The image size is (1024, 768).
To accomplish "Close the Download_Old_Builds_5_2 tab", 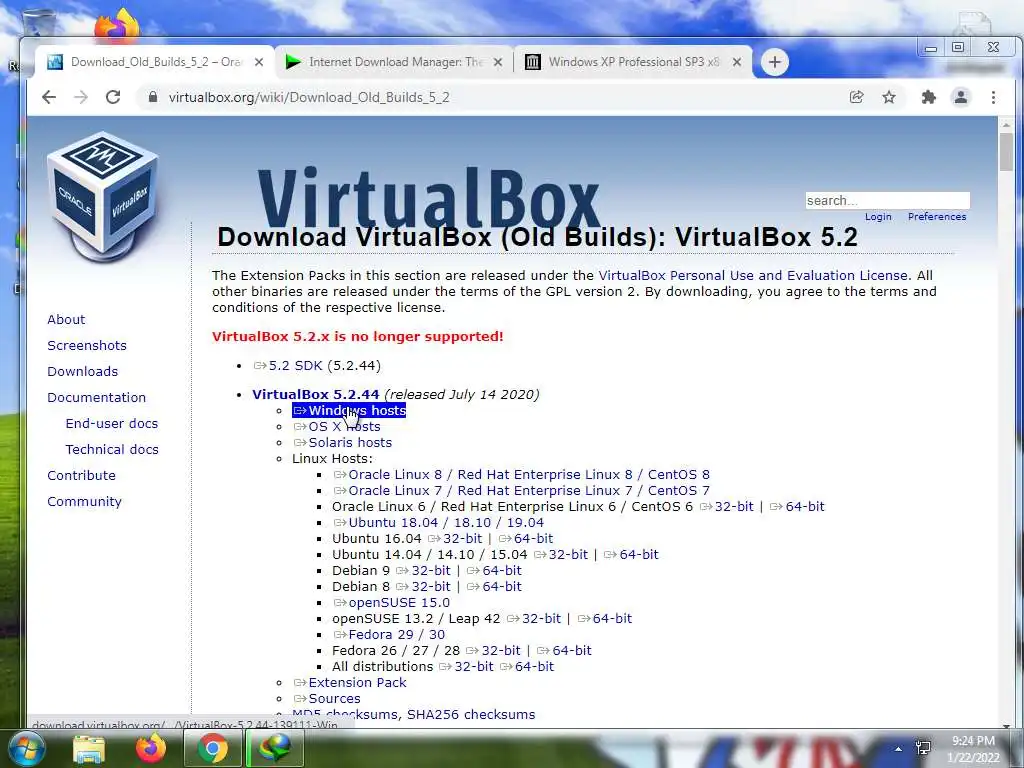I will 259,62.
